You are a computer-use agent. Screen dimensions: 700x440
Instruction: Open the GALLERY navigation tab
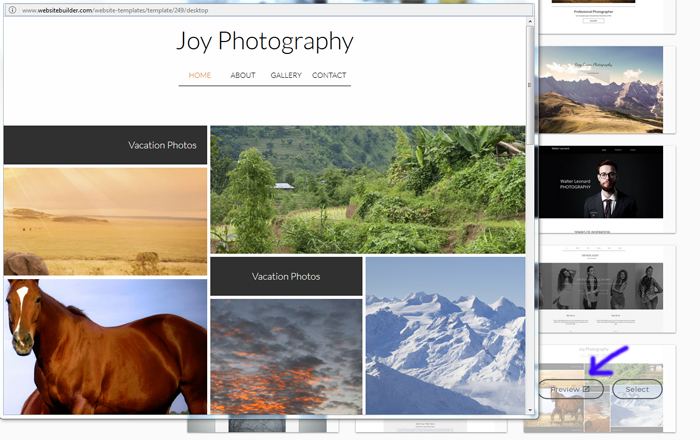click(286, 75)
